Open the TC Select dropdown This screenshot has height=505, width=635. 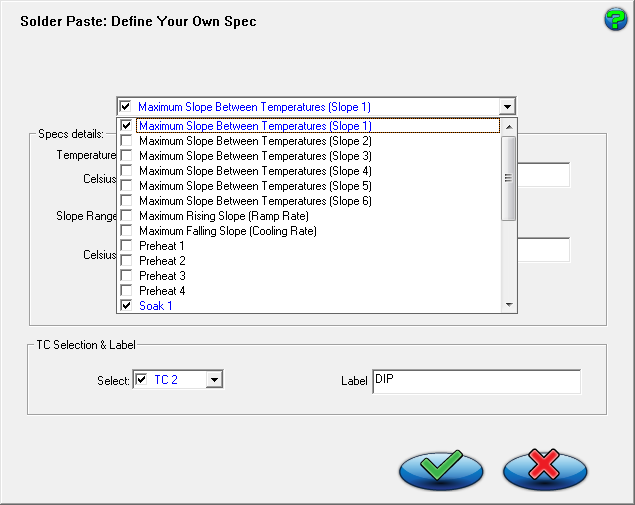(213, 380)
